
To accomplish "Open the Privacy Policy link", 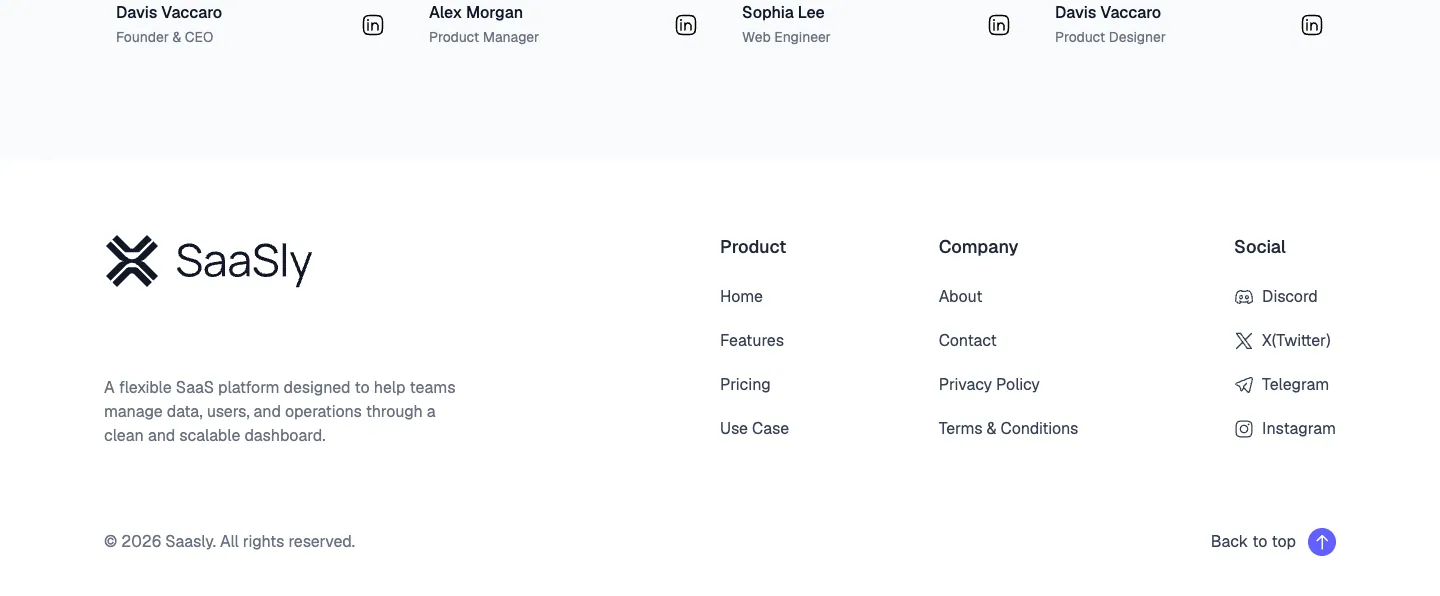I will (x=989, y=385).
